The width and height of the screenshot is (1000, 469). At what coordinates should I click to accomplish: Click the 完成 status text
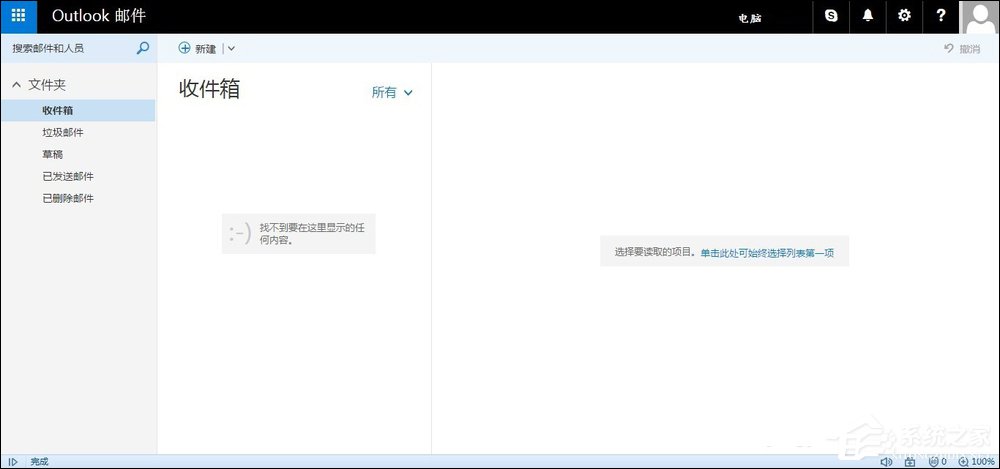tap(40, 461)
